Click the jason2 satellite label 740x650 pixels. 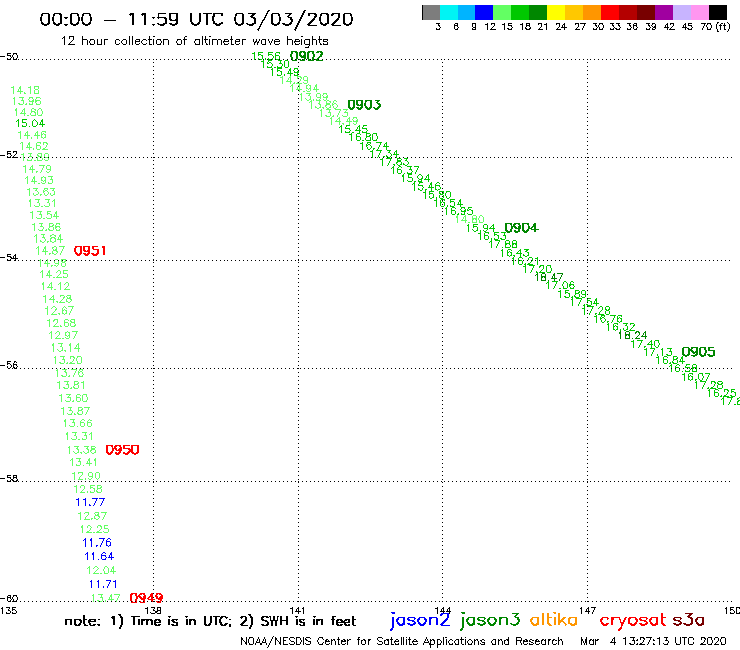(x=420, y=619)
